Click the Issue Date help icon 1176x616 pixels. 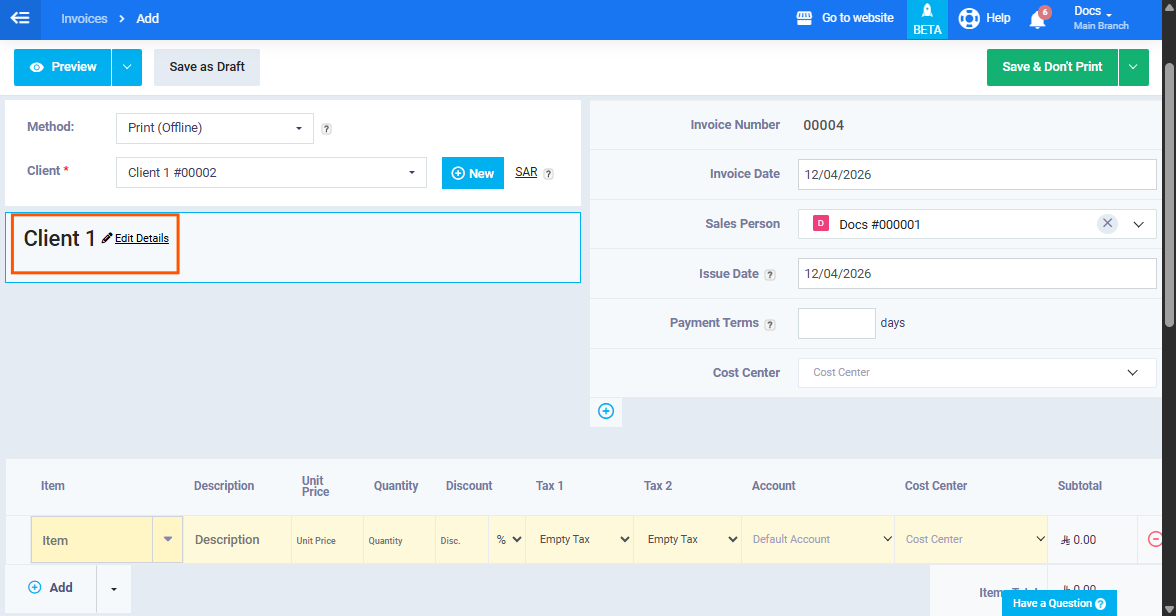coord(770,275)
